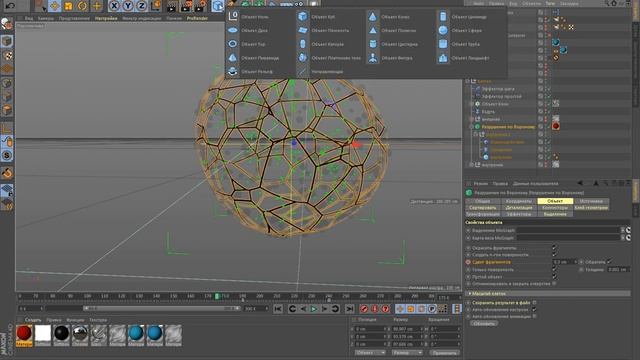Toggle 'Только поверхность' checkbox
The height and width of the screenshot is (360, 640).
(554, 269)
